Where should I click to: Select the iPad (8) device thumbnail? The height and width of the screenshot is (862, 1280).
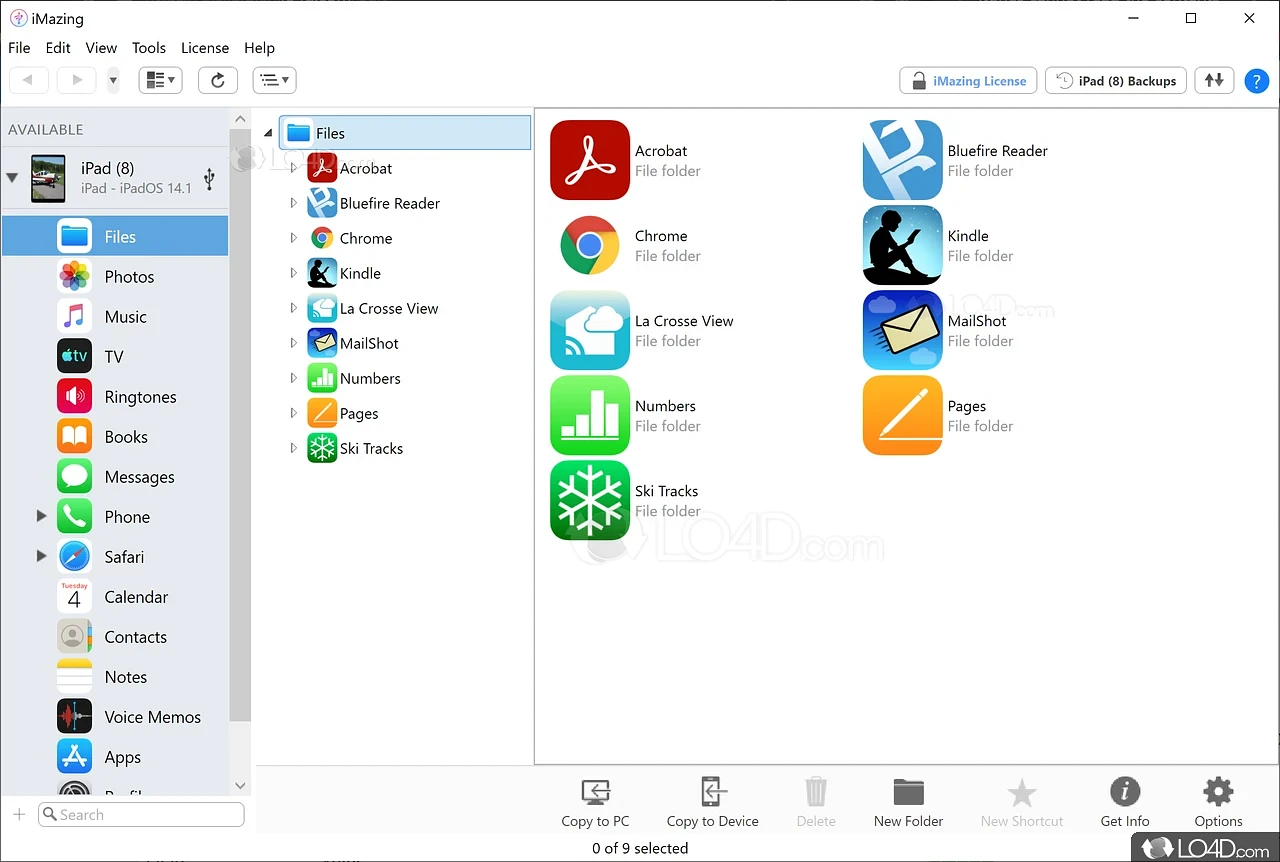pyautogui.click(x=48, y=178)
